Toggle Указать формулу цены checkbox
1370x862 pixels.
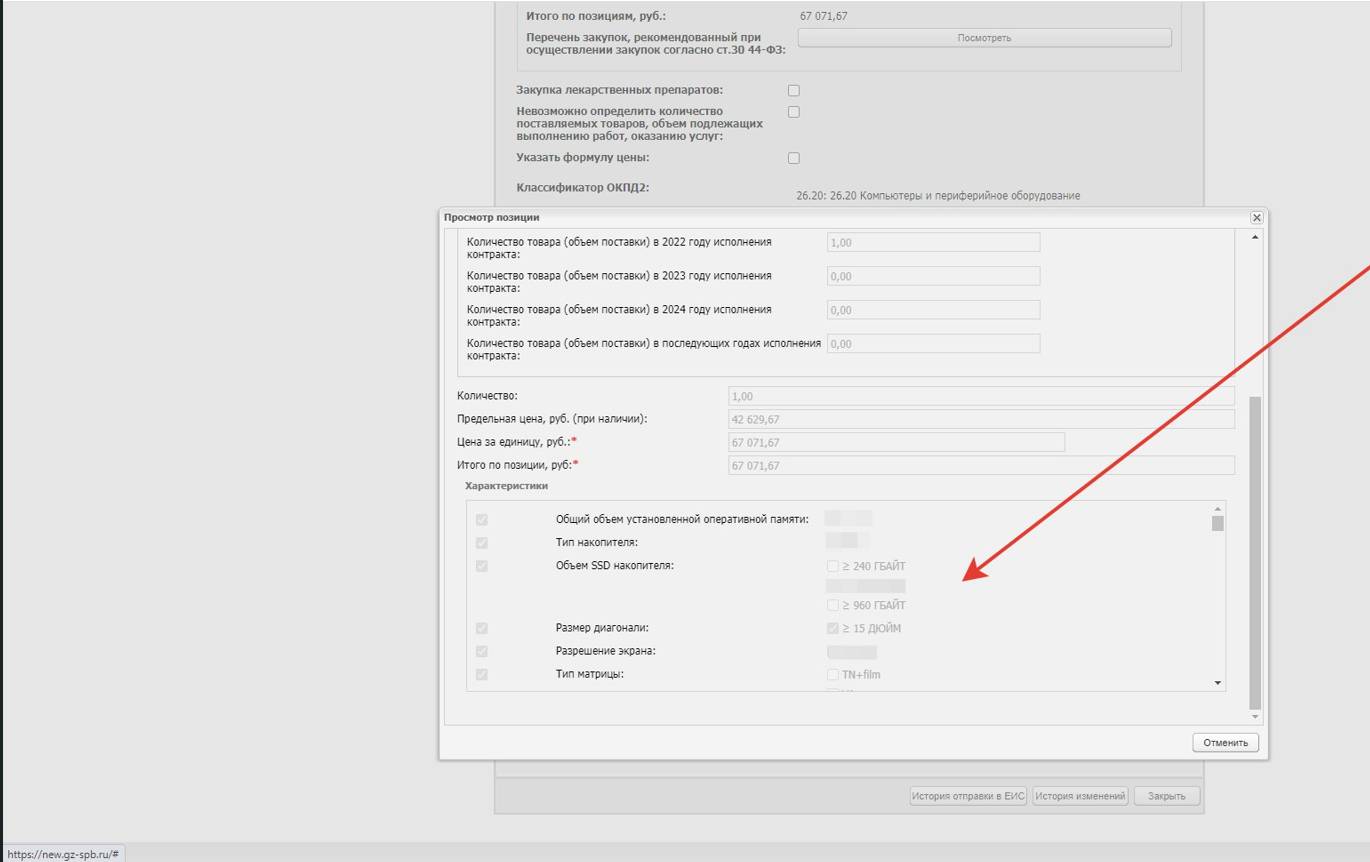[x=794, y=158]
